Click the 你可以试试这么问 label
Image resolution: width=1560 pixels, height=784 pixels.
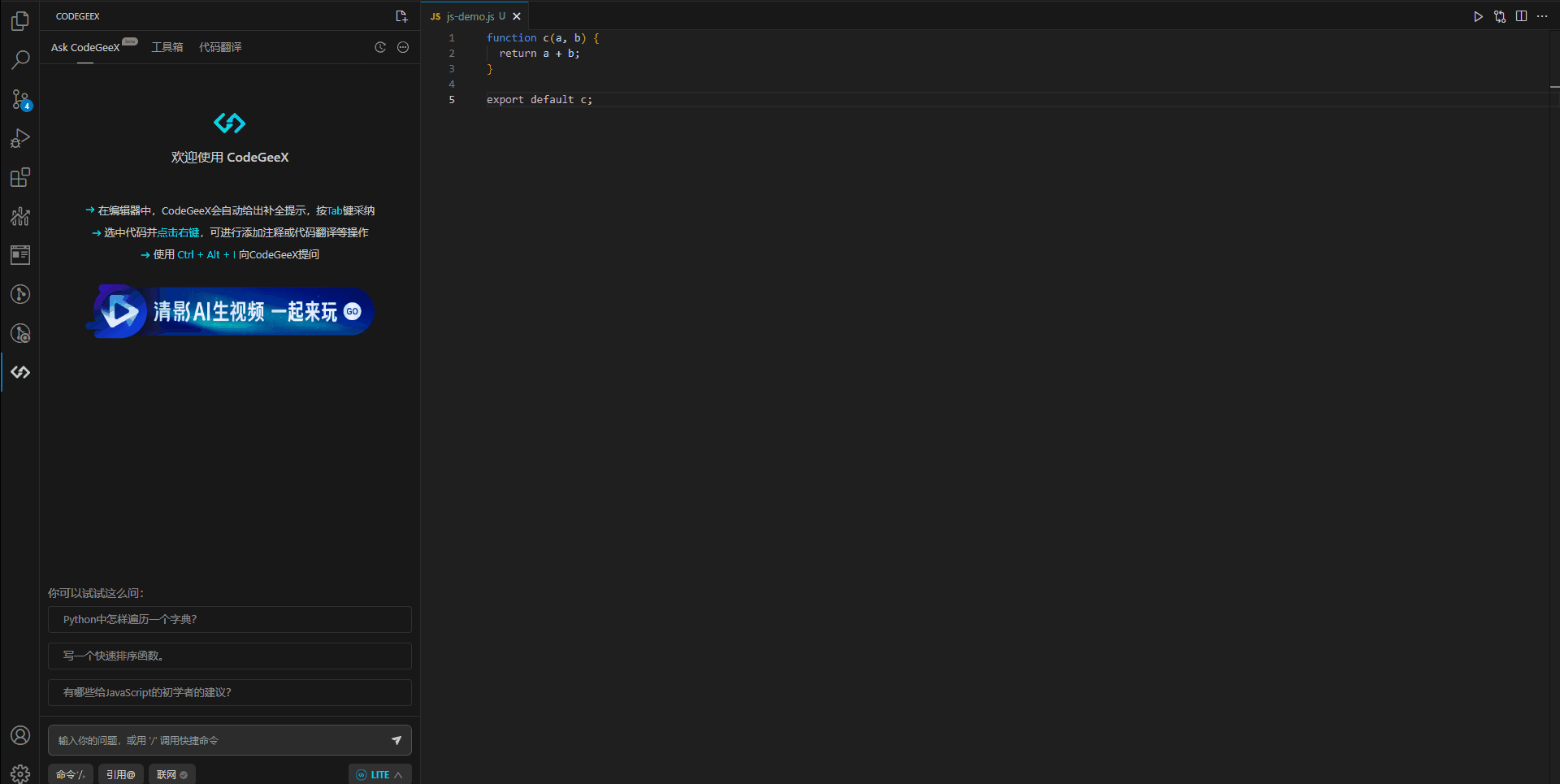pos(96,593)
